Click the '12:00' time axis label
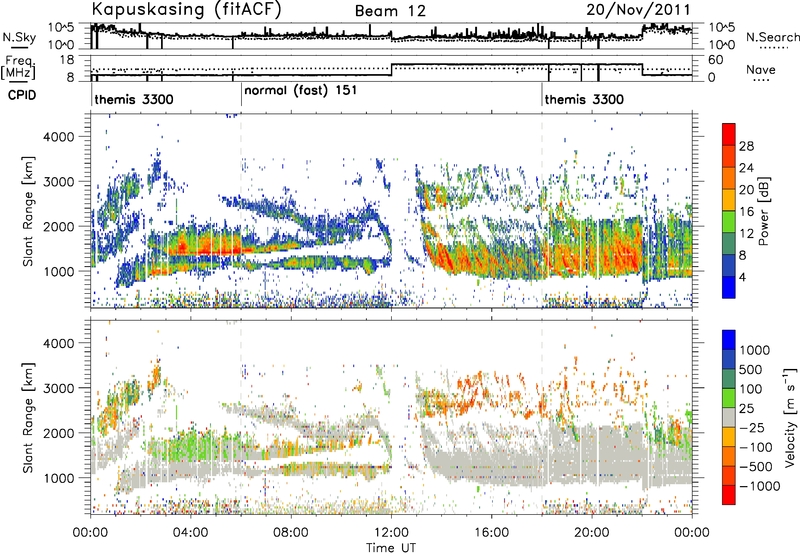 pos(391,533)
